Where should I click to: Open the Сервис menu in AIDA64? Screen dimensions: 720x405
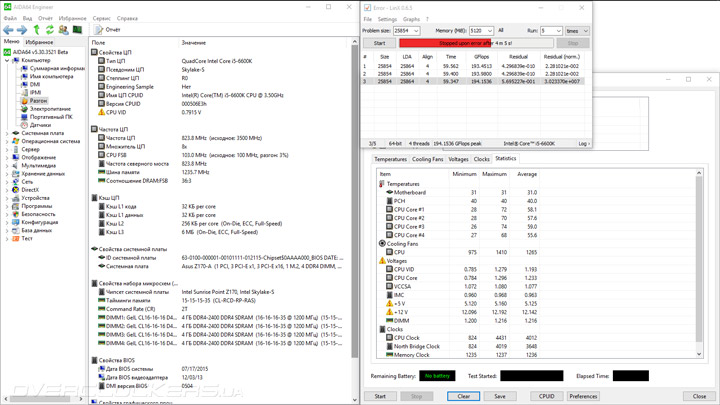pos(101,18)
